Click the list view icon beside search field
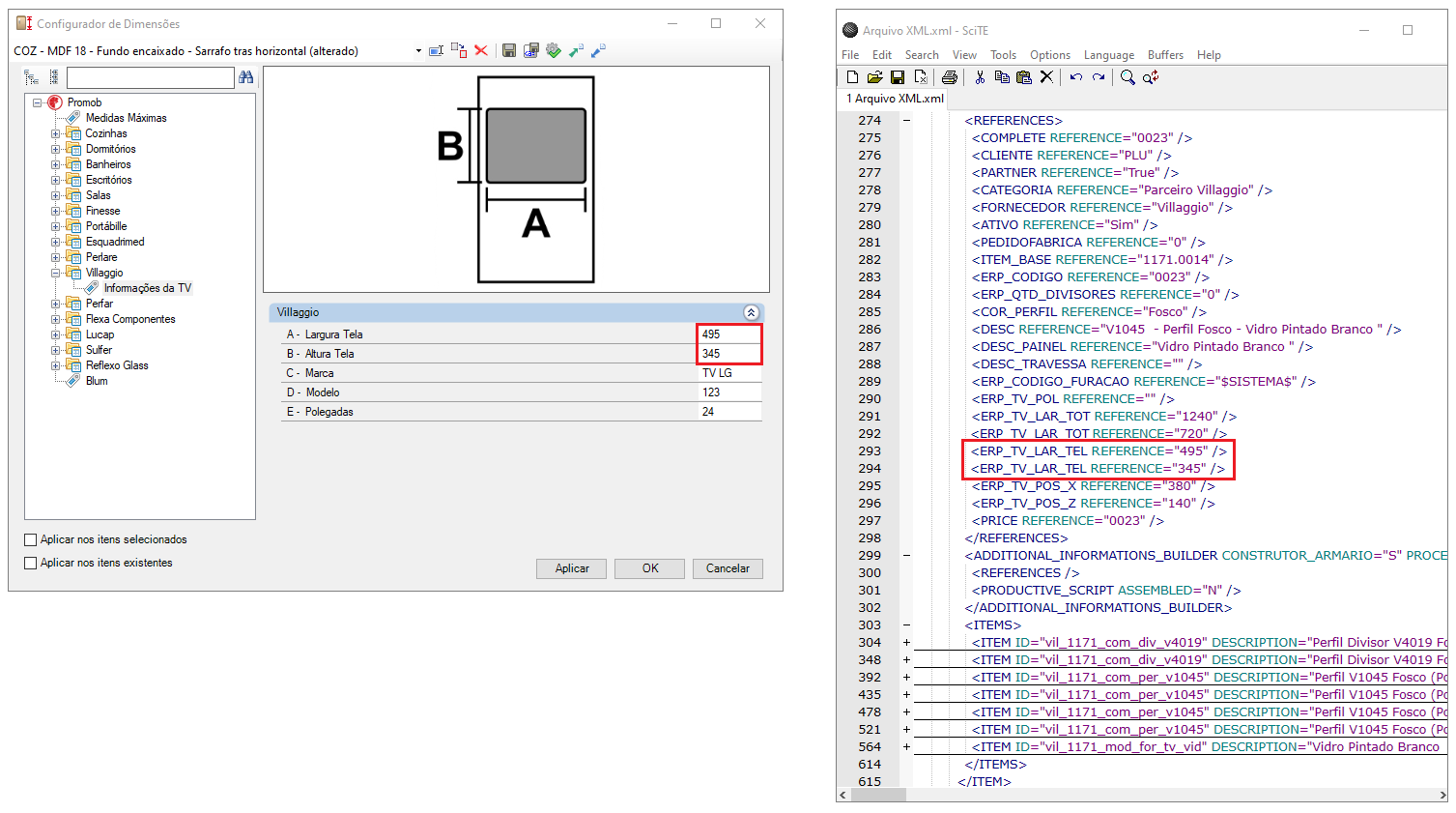This screenshot has width=1456, height=813. 54,77
